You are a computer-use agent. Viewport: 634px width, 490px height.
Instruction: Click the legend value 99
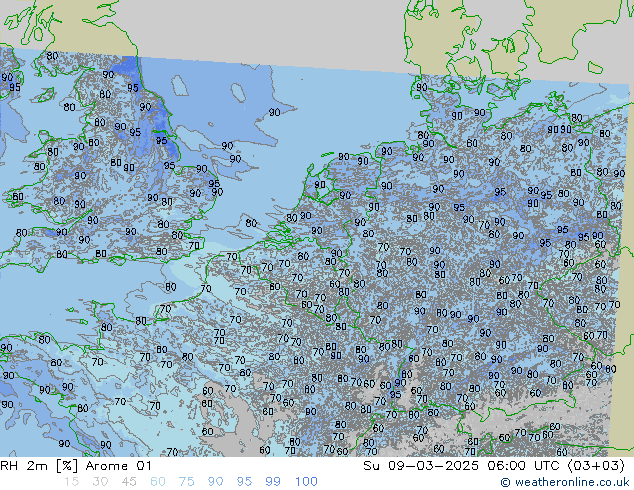pyautogui.click(x=273, y=482)
